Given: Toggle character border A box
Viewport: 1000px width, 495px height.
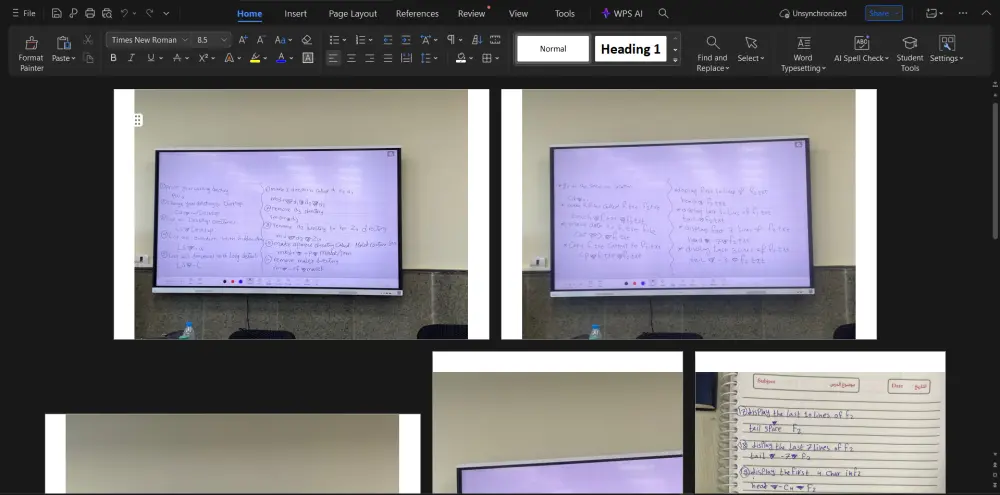Looking at the screenshot, I should pyautogui.click(x=307, y=58).
